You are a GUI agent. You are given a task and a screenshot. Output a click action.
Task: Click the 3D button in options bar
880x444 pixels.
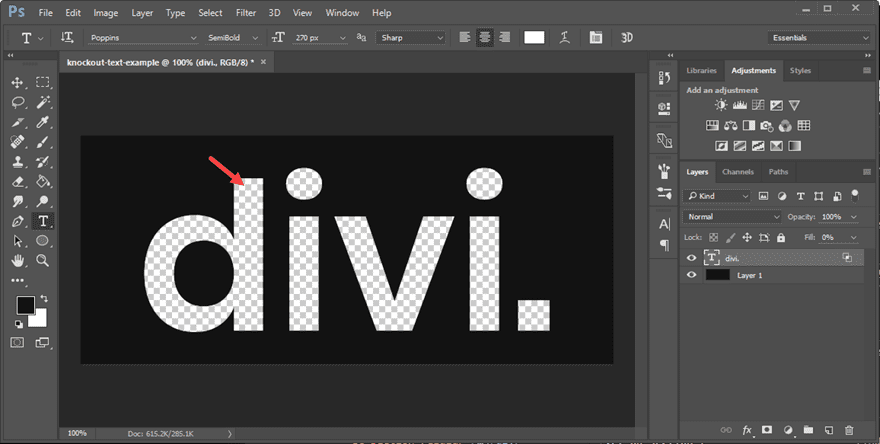[627, 38]
